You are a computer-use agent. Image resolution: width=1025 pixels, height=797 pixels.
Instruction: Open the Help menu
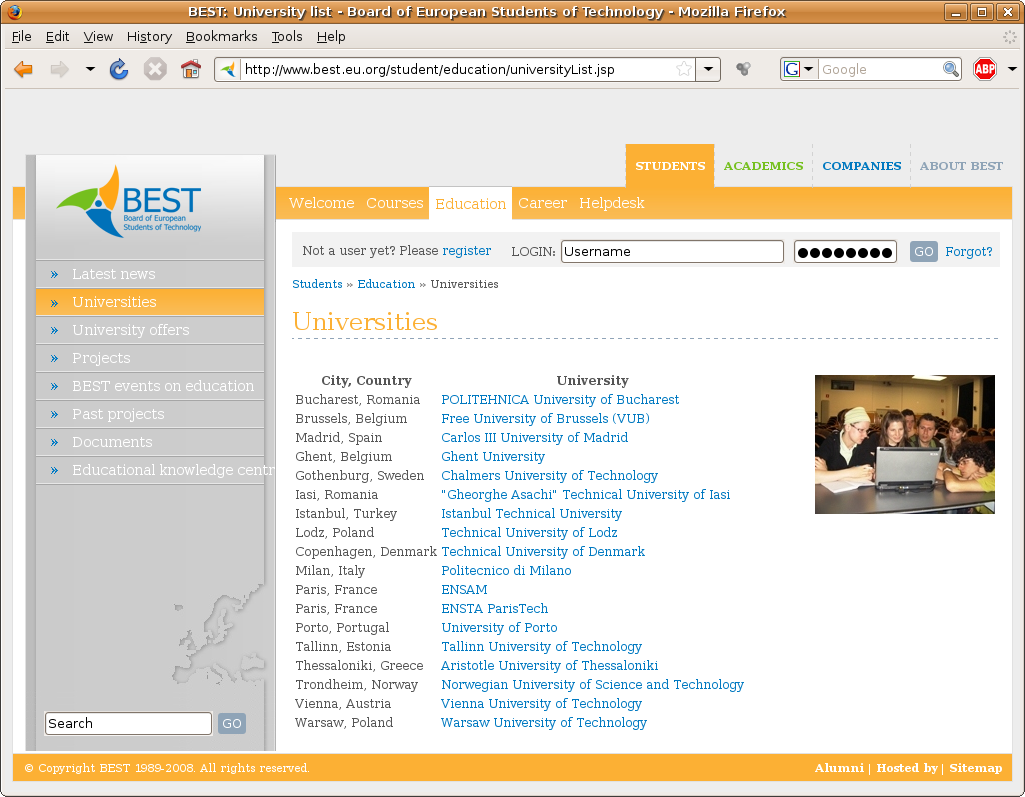[x=331, y=37]
